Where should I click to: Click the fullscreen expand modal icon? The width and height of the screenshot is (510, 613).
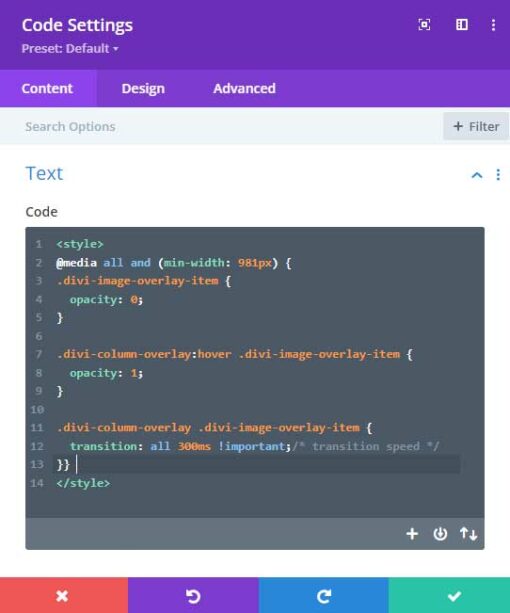tap(424, 25)
